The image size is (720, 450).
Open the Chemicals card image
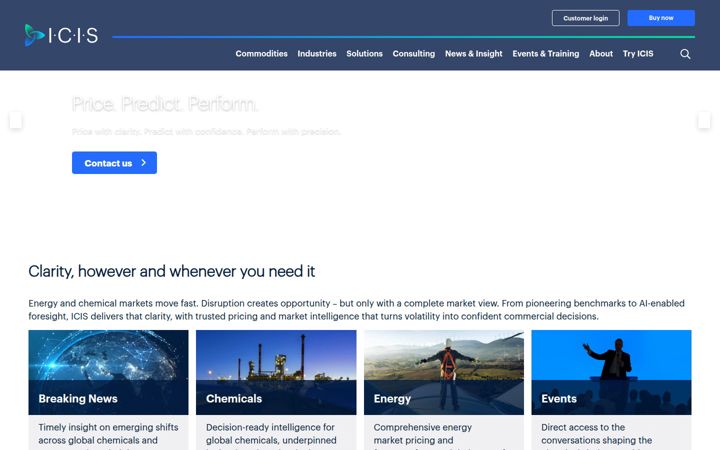point(276,372)
